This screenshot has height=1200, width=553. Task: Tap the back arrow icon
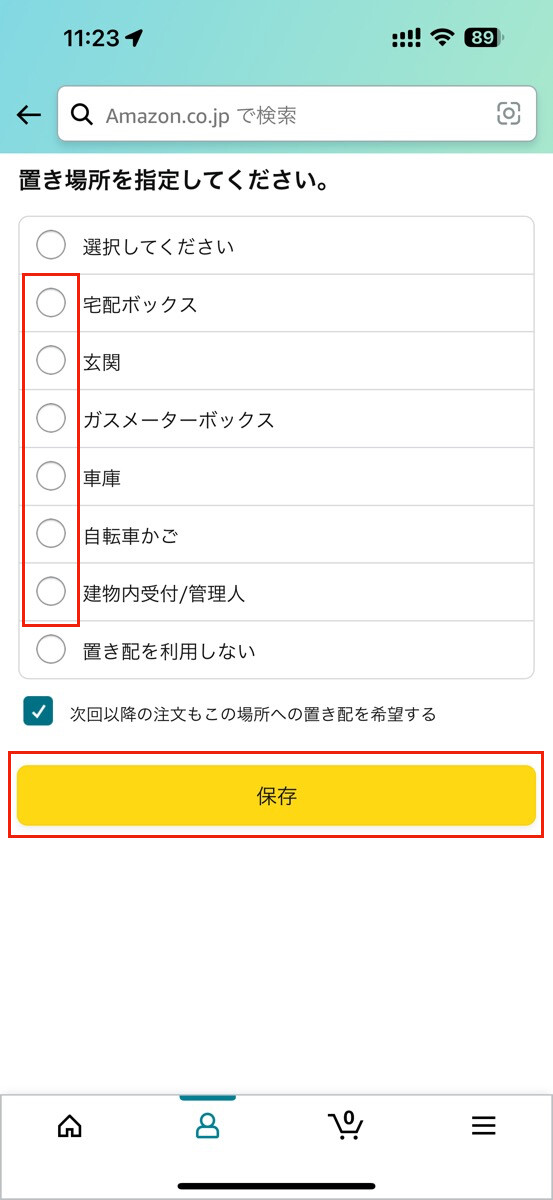[x=29, y=115]
